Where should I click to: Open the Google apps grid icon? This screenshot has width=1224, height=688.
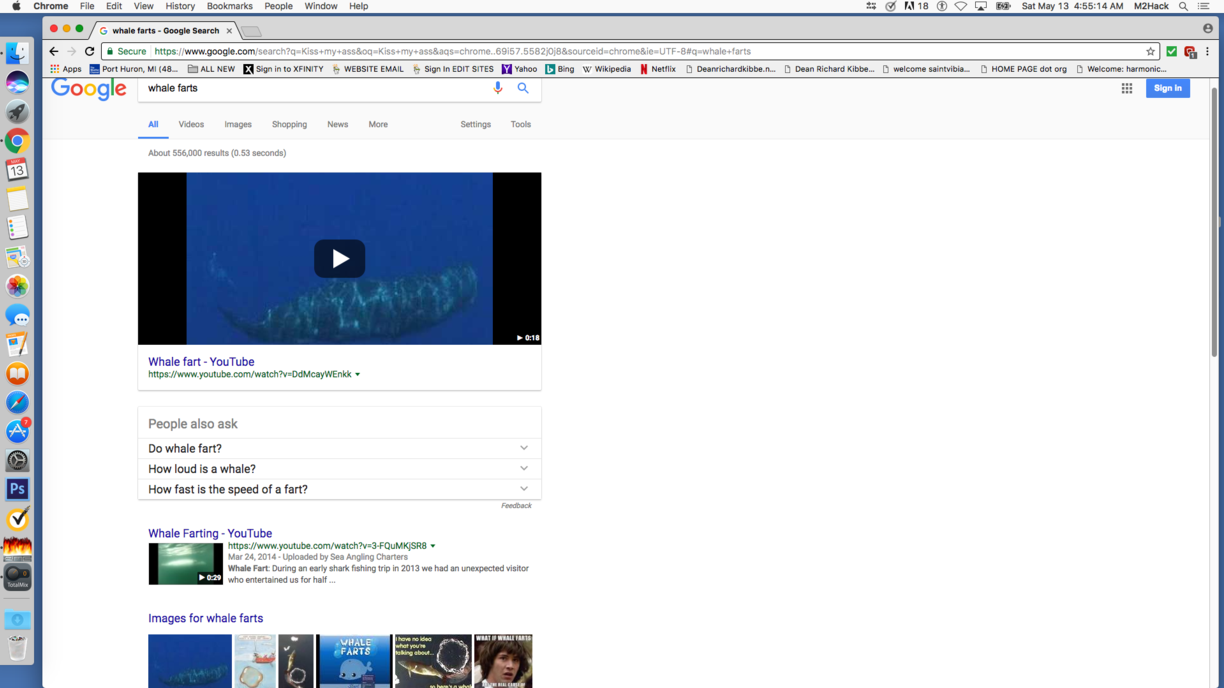coord(1127,88)
